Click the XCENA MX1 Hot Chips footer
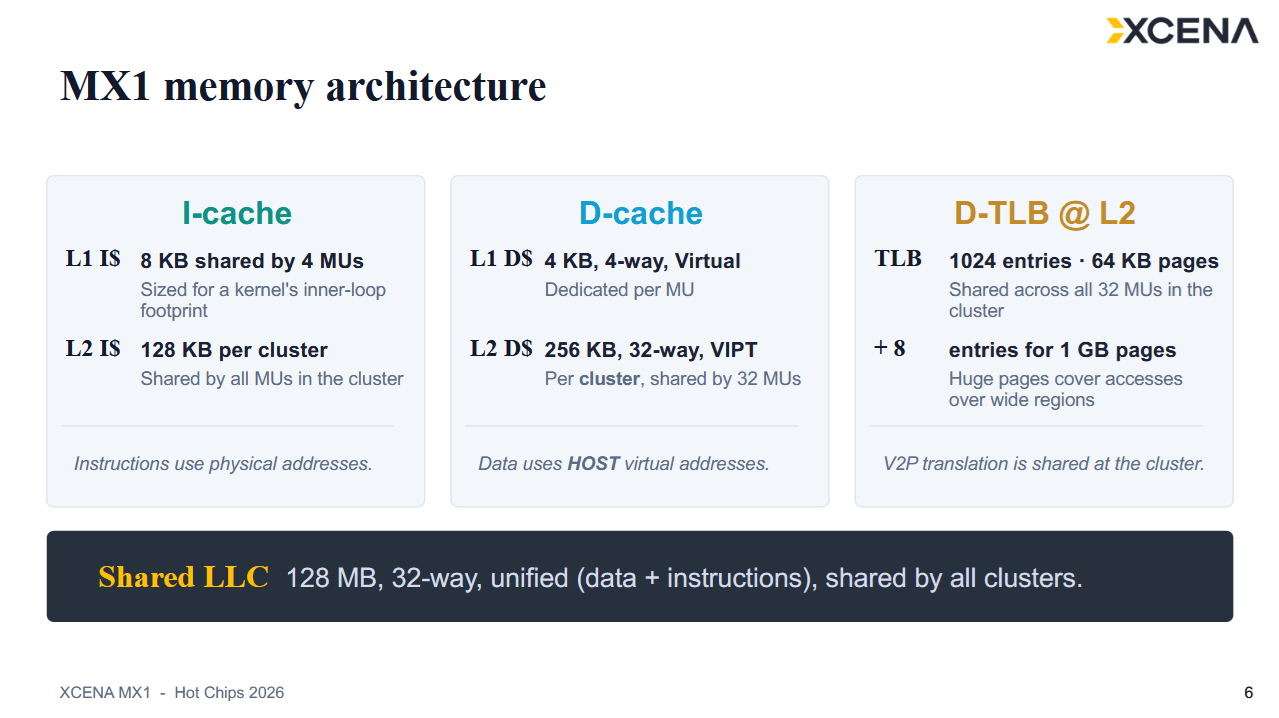Screen dimensions: 1279x718 [x=172, y=692]
